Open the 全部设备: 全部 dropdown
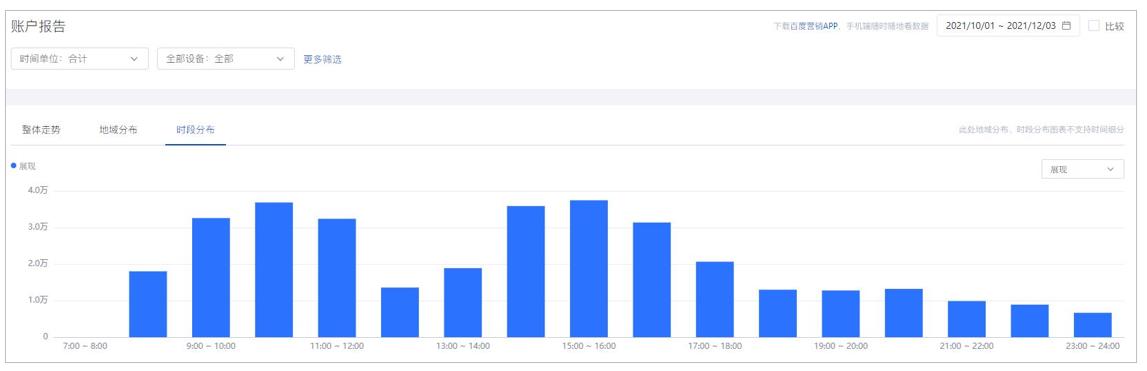Viewport: 1147px width, 371px height. click(x=225, y=59)
